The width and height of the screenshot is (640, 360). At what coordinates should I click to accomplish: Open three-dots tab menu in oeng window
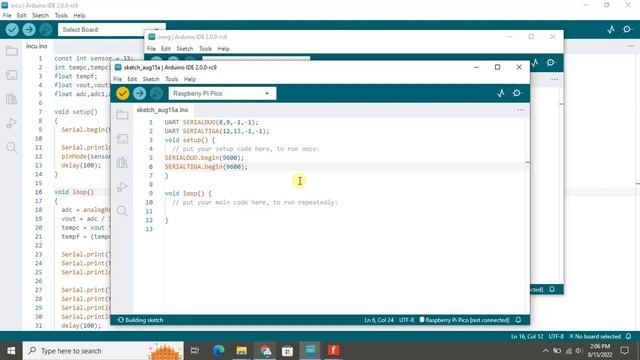point(554,79)
